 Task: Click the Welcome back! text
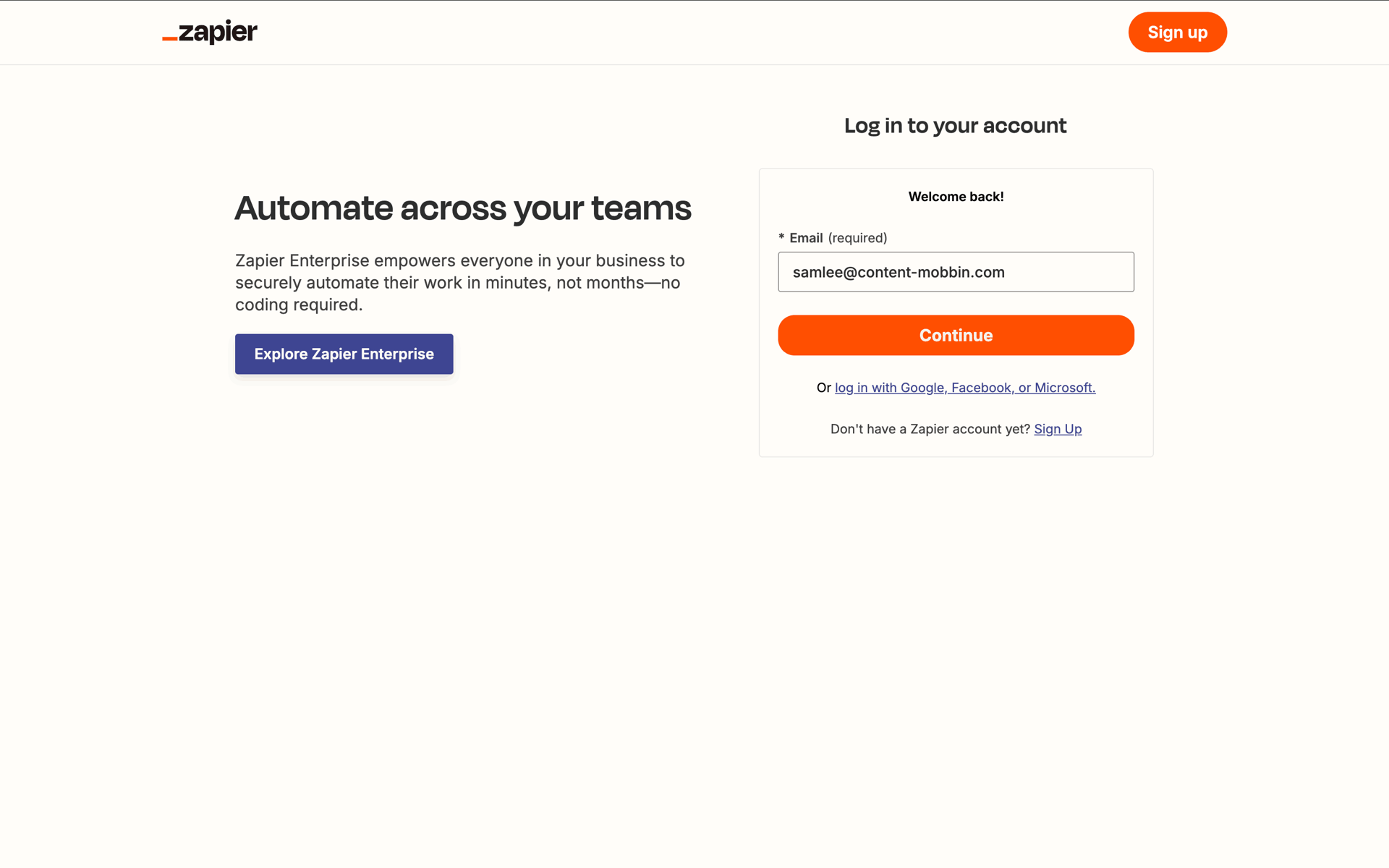pos(956,197)
